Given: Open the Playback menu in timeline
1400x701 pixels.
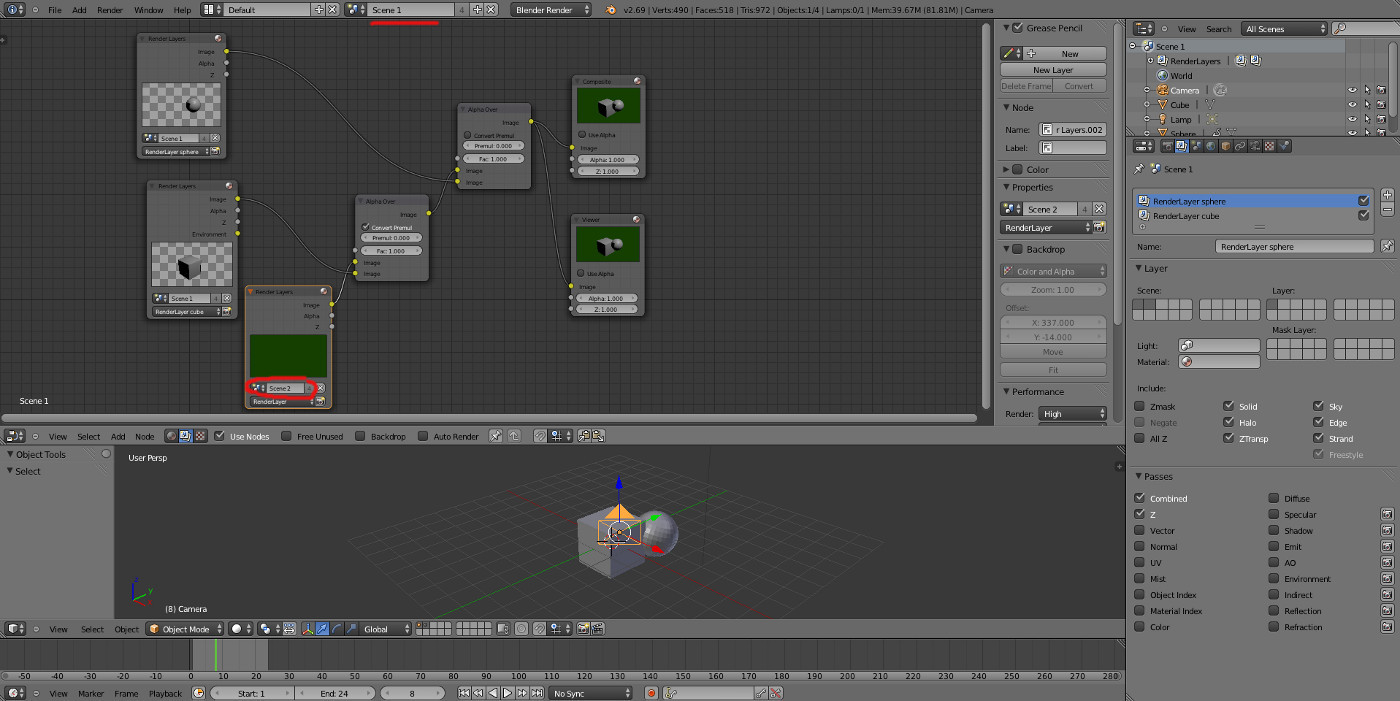Looking at the screenshot, I should (166, 693).
